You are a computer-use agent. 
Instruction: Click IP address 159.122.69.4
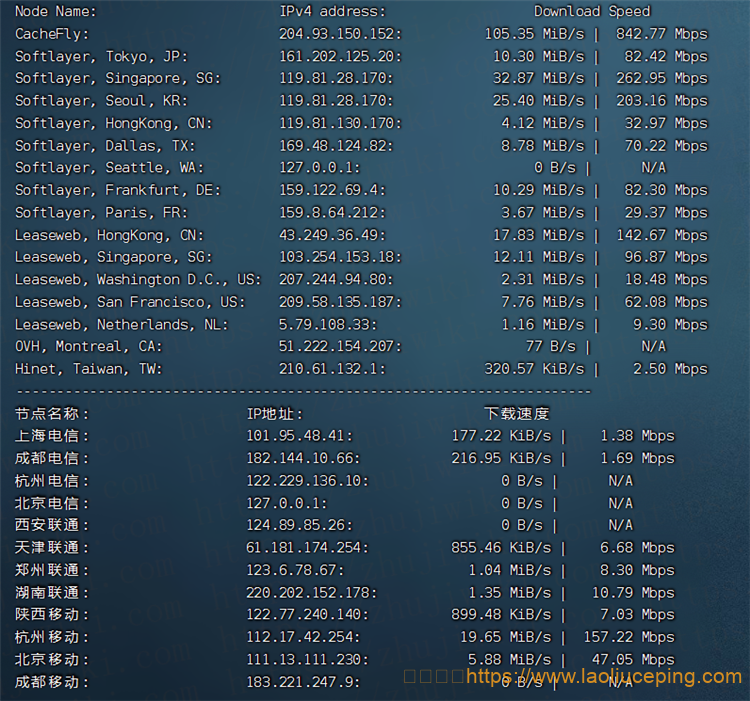tap(332, 190)
